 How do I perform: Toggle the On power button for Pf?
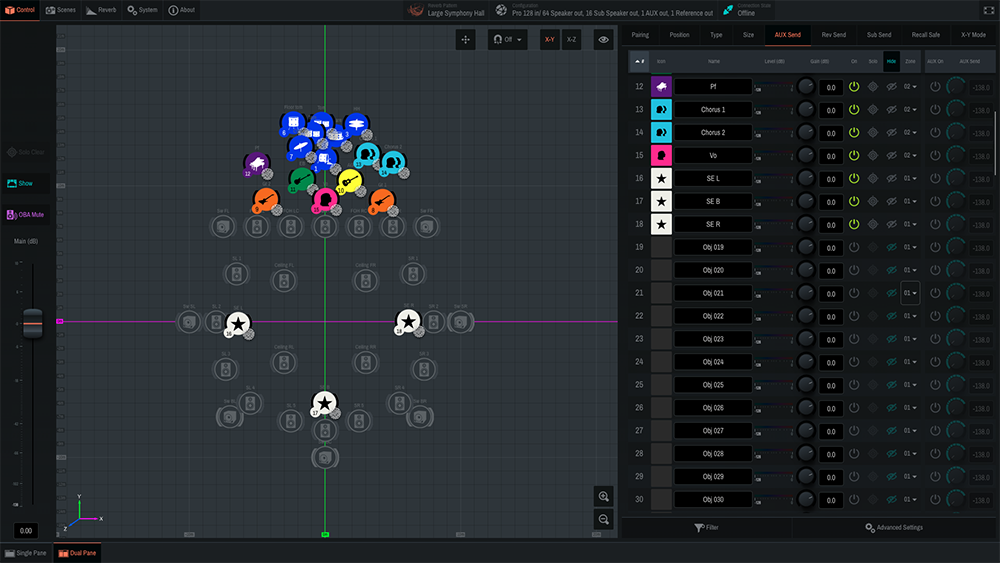pos(854,87)
